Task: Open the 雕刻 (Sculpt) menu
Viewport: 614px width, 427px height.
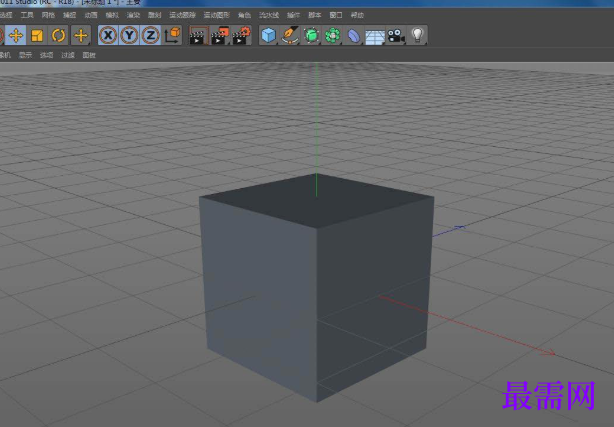Action: tap(155, 15)
